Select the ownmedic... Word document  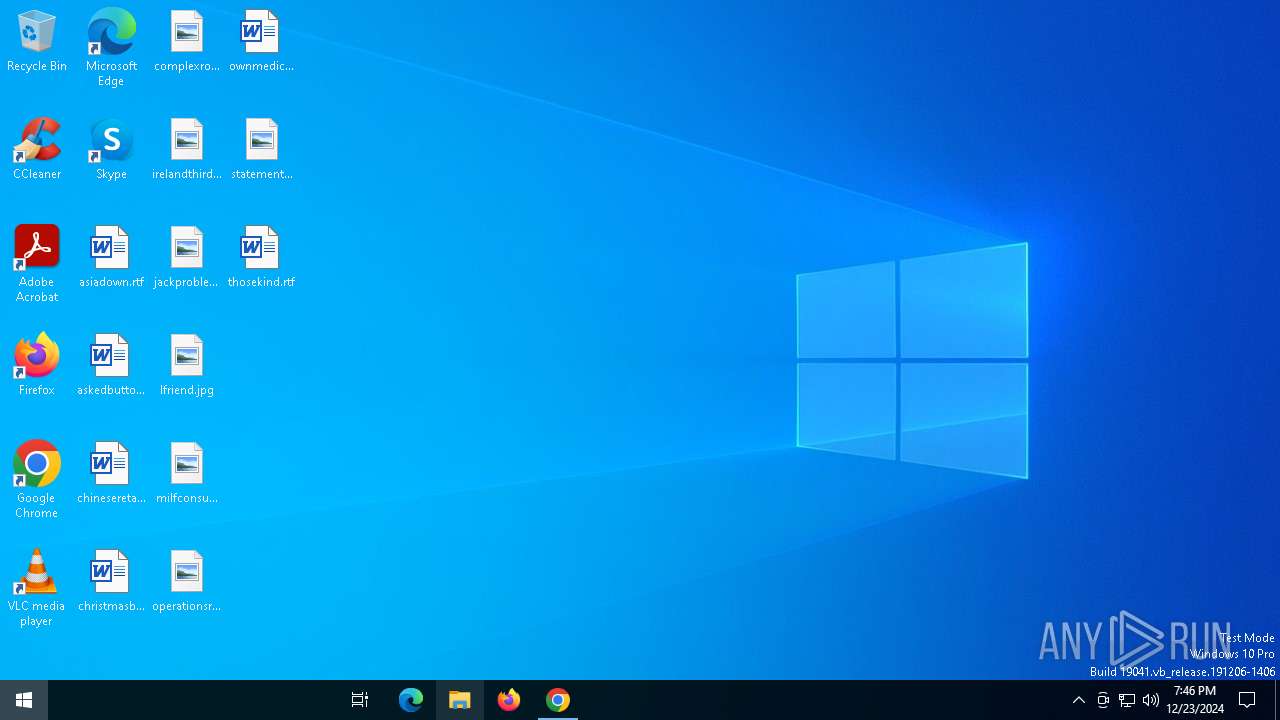pyautogui.click(x=261, y=42)
